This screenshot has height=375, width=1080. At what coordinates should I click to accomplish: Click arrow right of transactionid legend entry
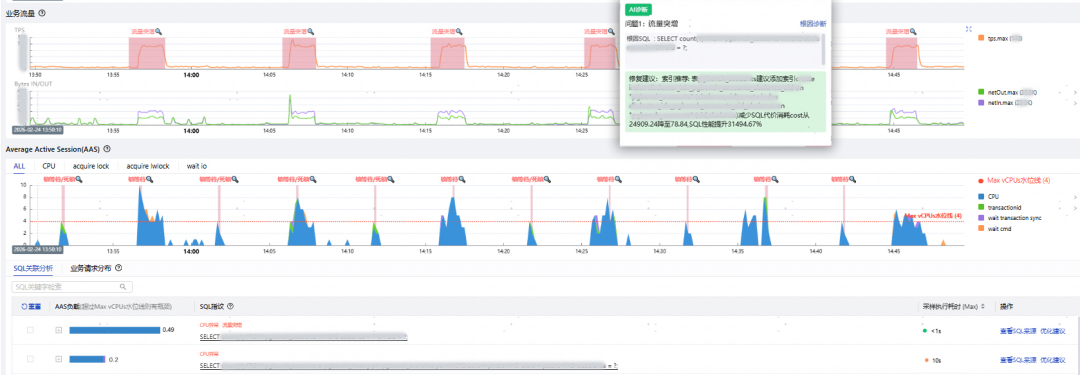[x=1076, y=207]
